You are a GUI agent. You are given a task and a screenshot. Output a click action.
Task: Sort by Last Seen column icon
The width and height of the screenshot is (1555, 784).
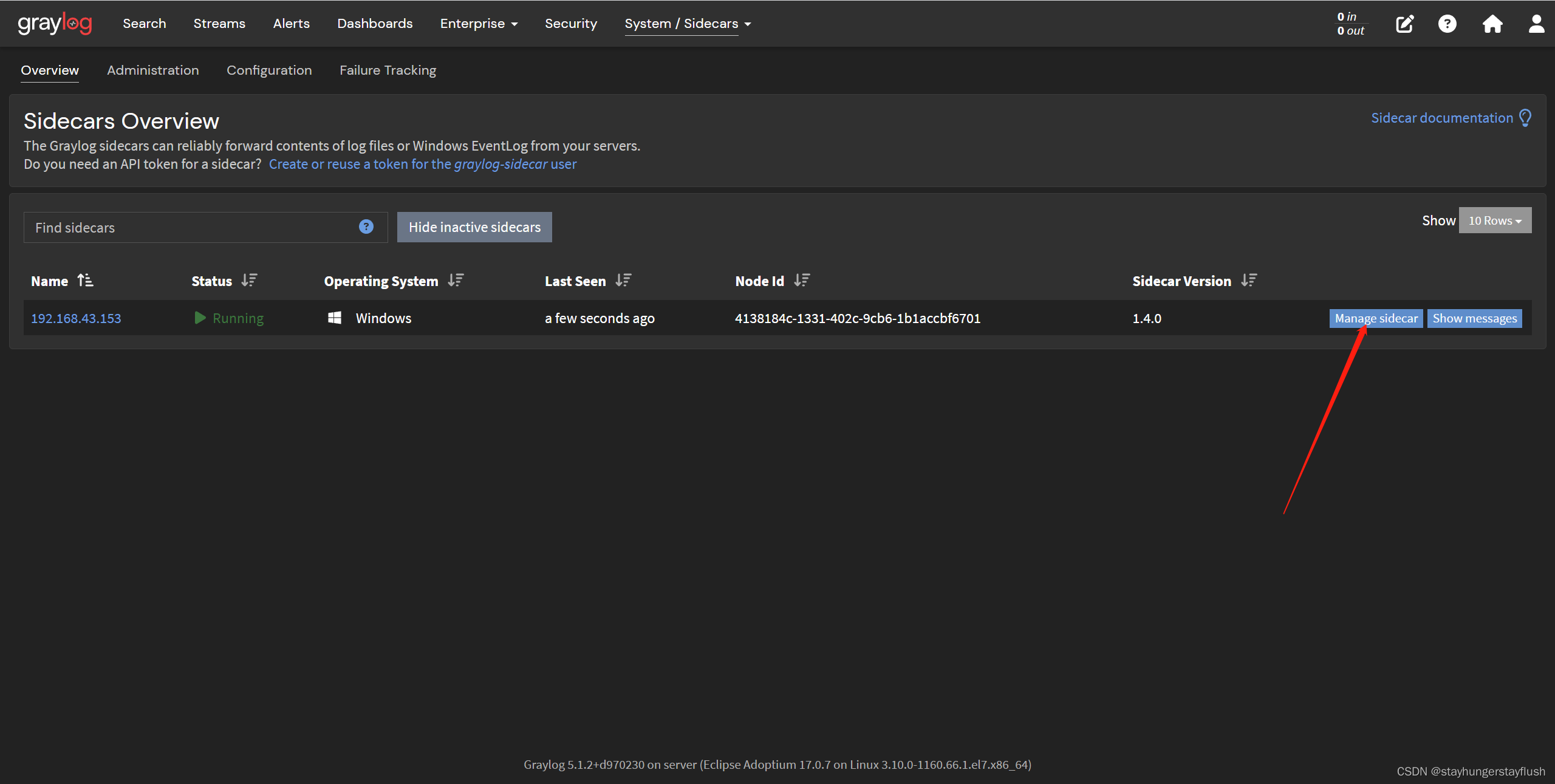(623, 281)
